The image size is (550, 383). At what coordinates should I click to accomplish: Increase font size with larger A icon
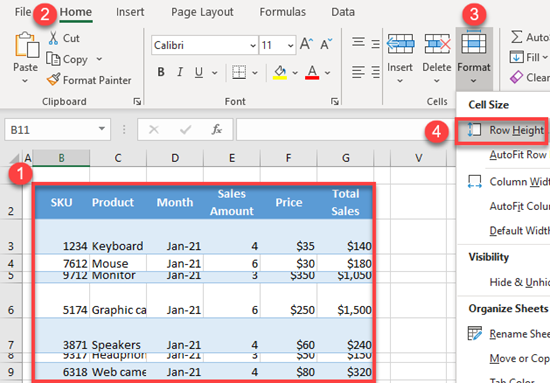point(306,44)
